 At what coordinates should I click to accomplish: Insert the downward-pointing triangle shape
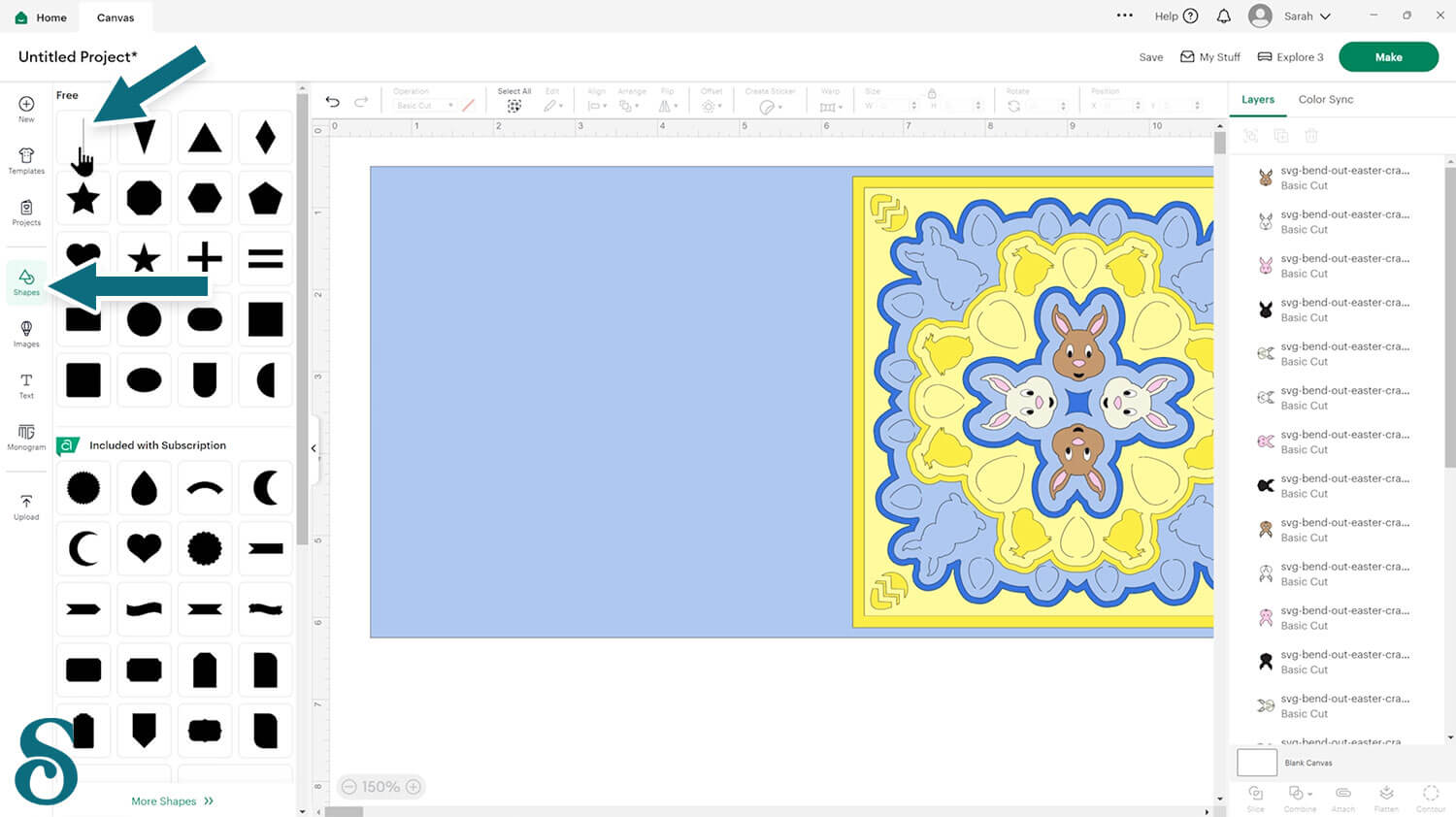point(144,138)
